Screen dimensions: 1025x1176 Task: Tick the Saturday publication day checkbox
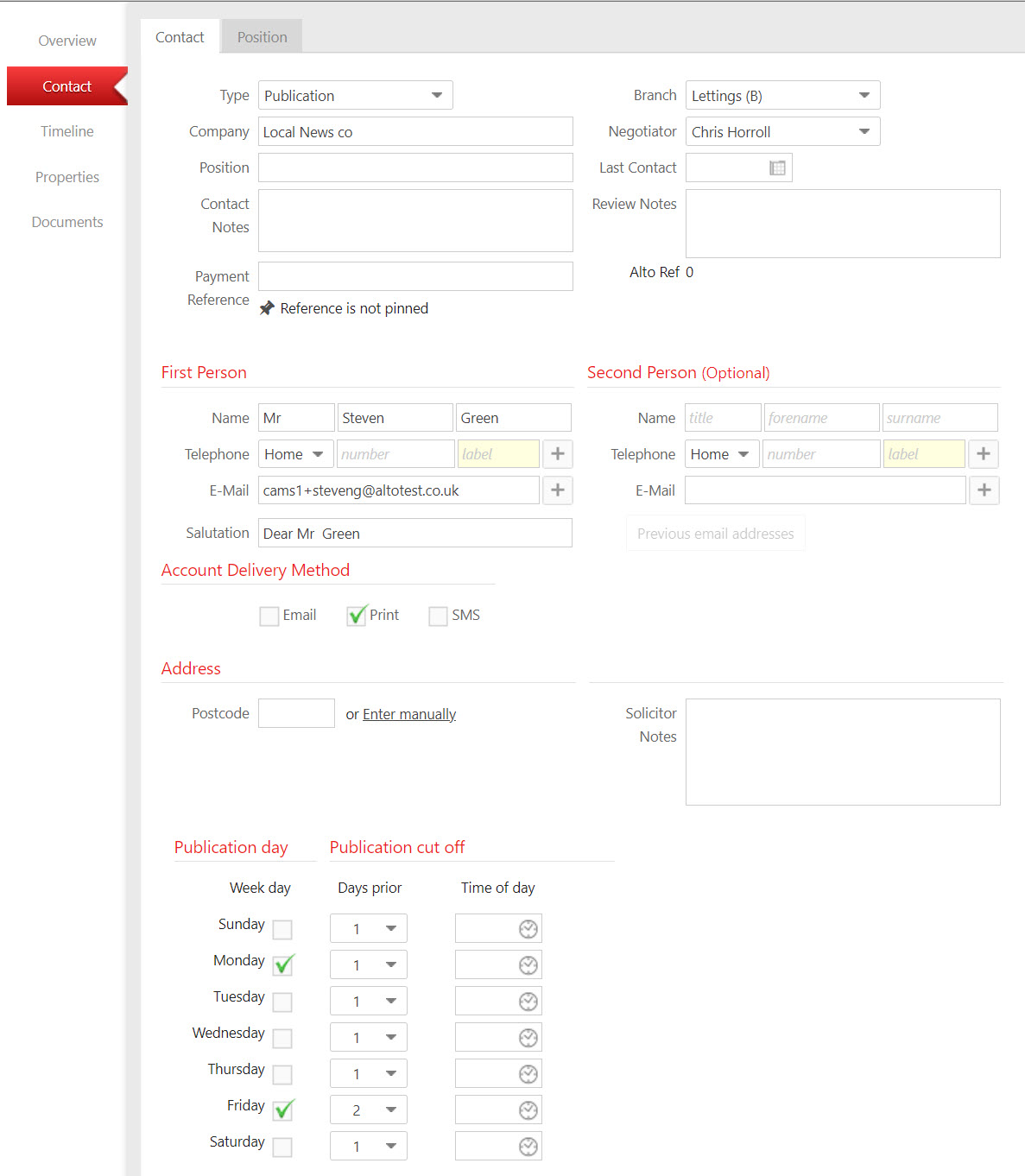pos(282,1148)
